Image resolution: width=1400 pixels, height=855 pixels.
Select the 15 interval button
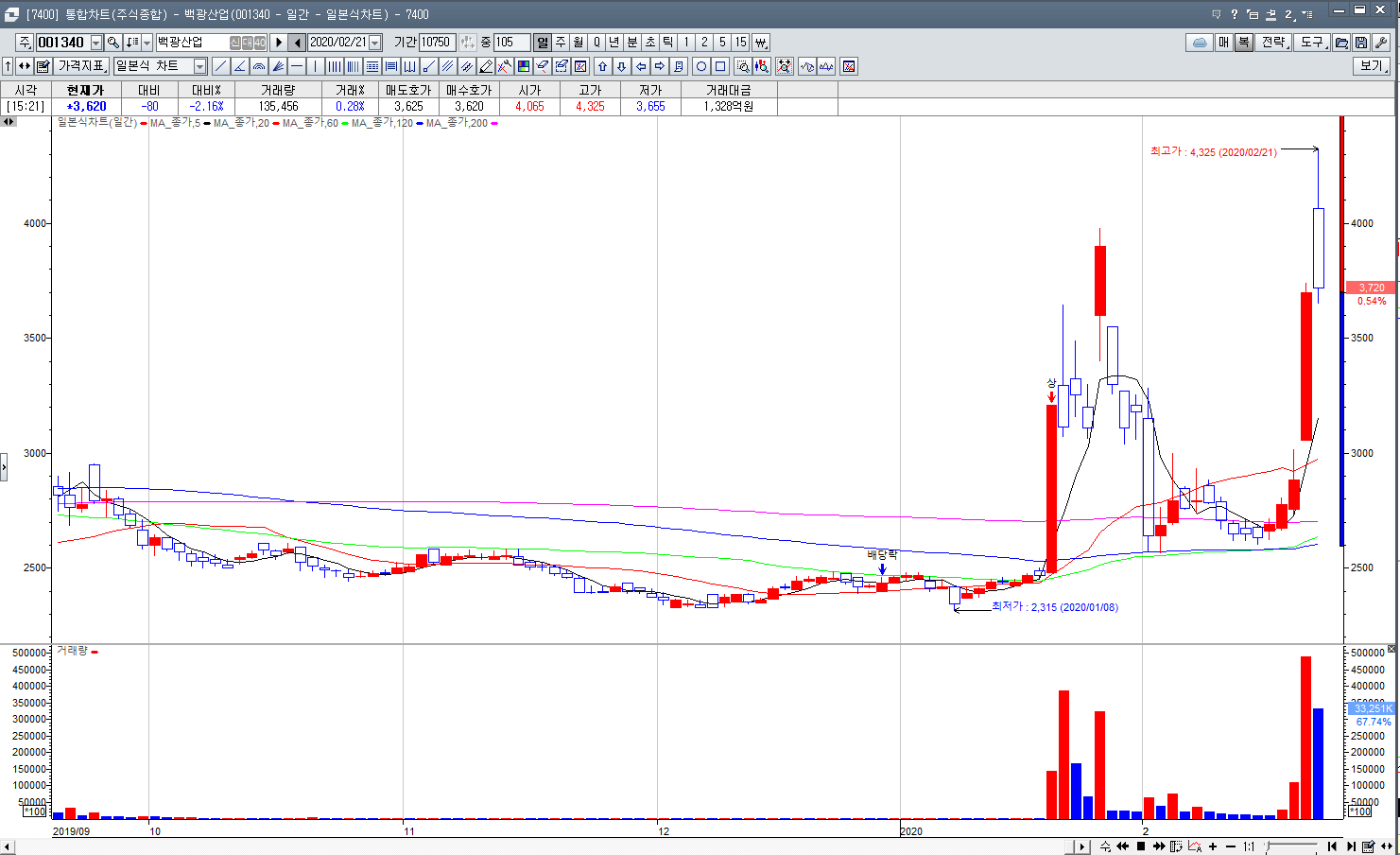tap(741, 43)
